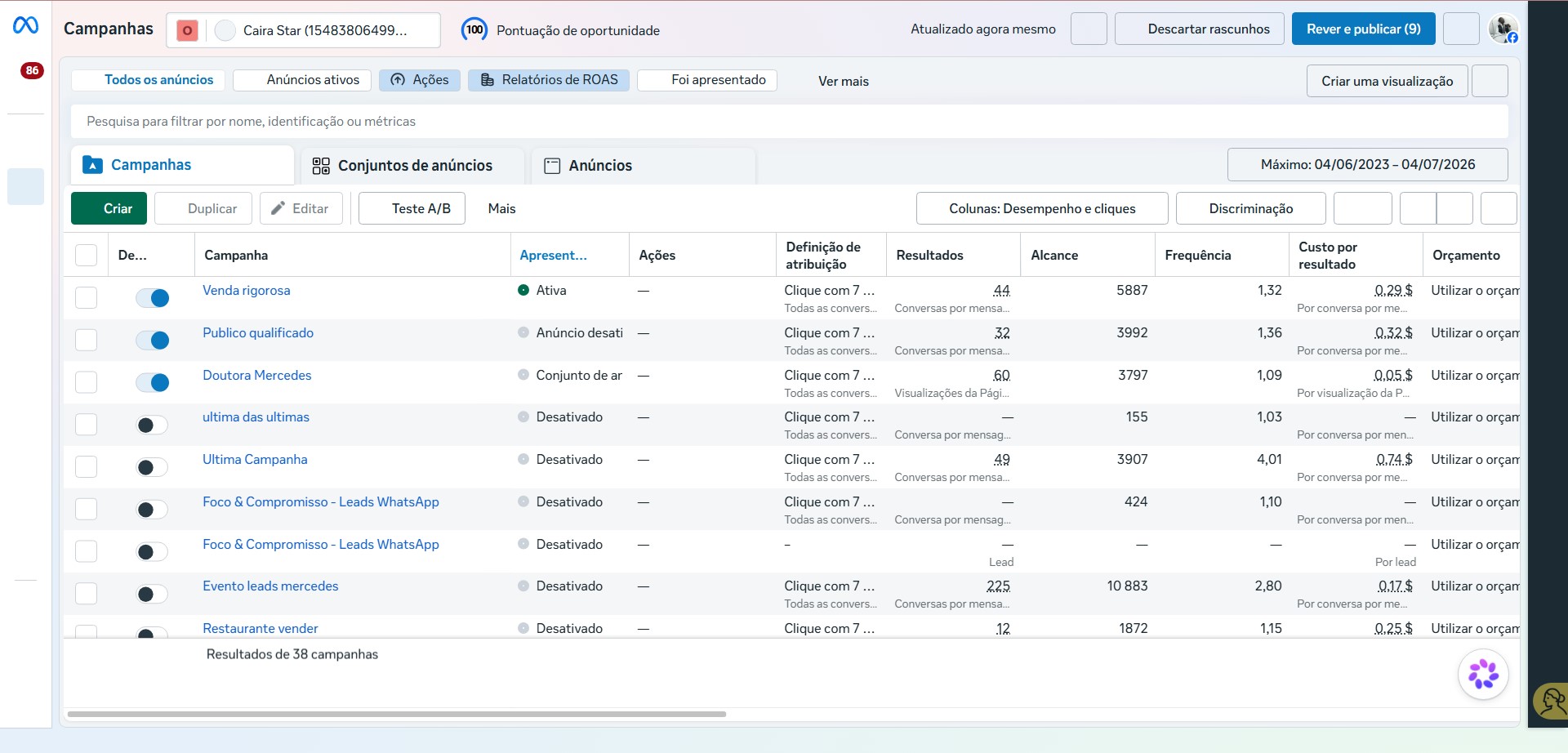Expand Ver mais views
Viewport: 1568px width, 753px height.
tap(844, 81)
